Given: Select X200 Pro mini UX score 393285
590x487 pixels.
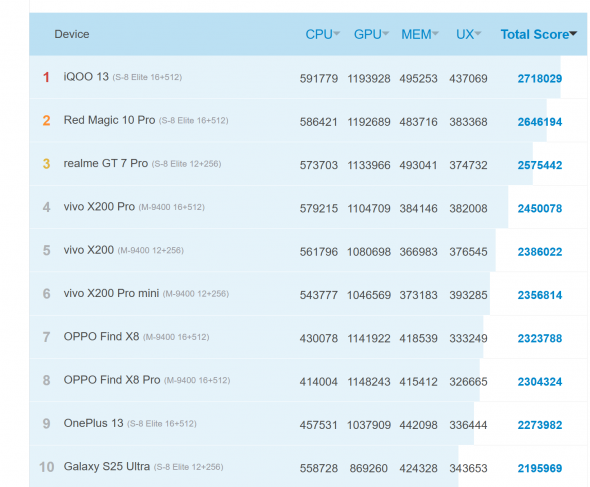Looking at the screenshot, I should pyautogui.click(x=468, y=295).
